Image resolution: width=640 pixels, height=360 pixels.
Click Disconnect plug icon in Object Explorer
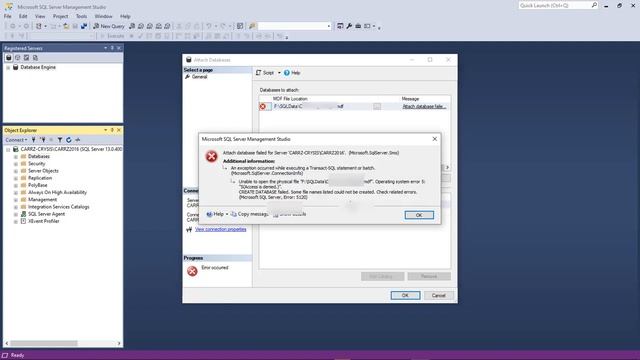coord(42,140)
